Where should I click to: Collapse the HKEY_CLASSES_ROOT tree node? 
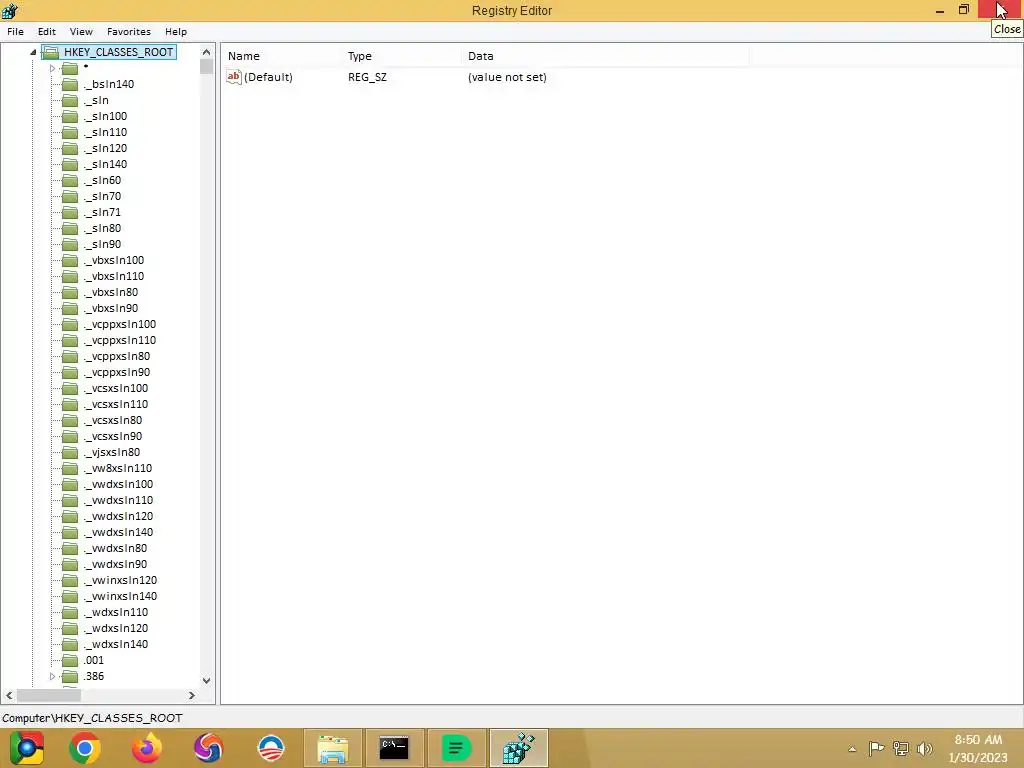coord(33,52)
